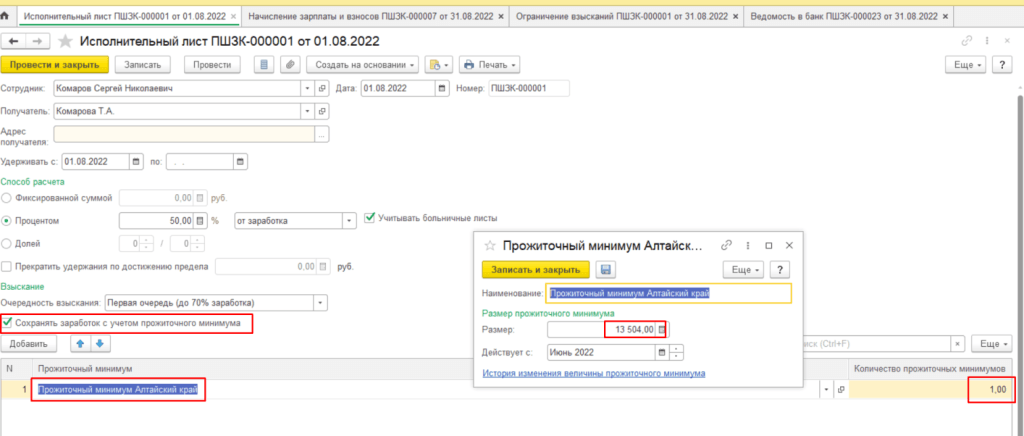Enable Прекратить удержания по достижению предела
The image size is (1024, 436).
(x=8, y=267)
